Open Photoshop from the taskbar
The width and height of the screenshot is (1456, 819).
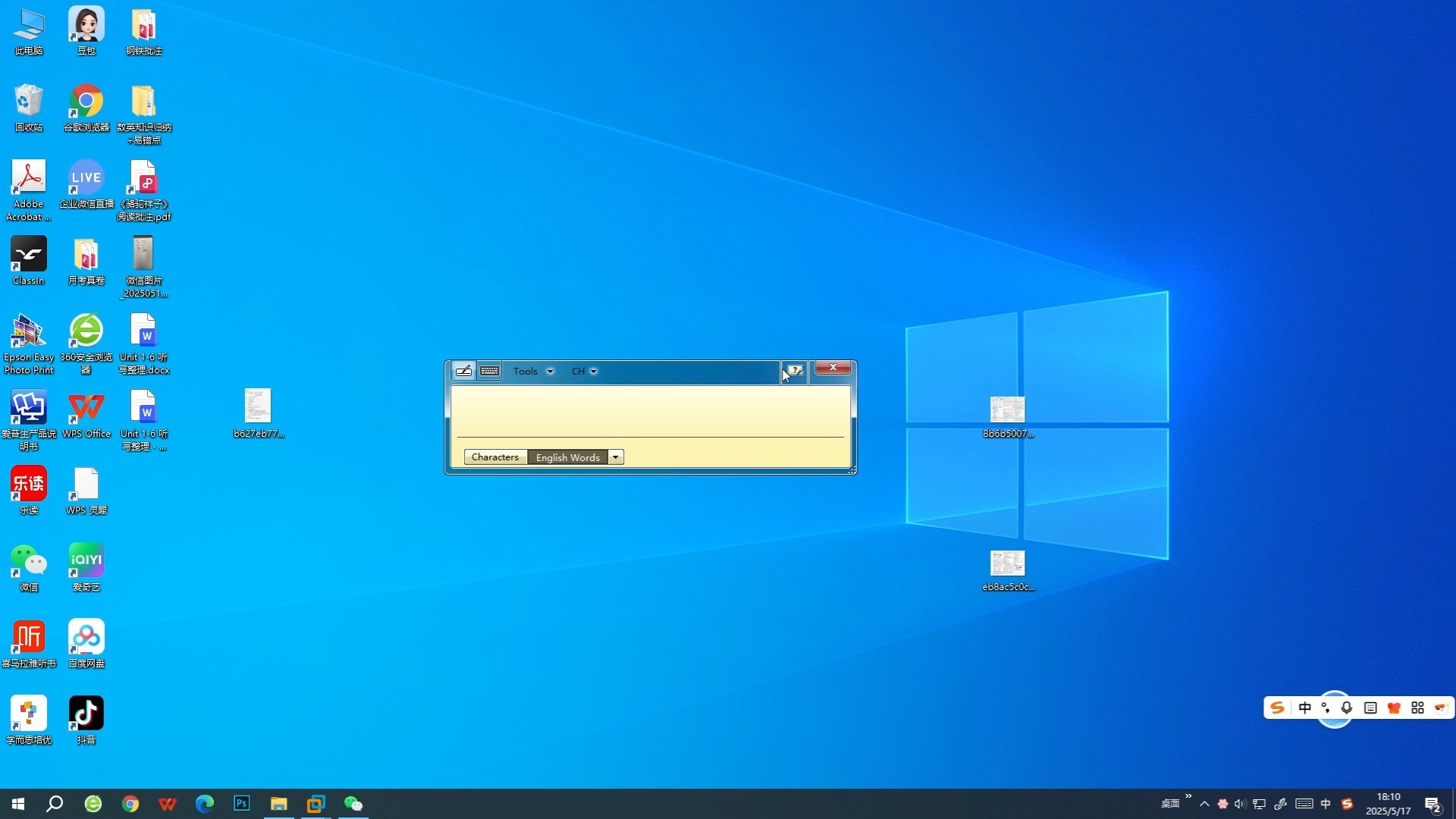(x=242, y=804)
